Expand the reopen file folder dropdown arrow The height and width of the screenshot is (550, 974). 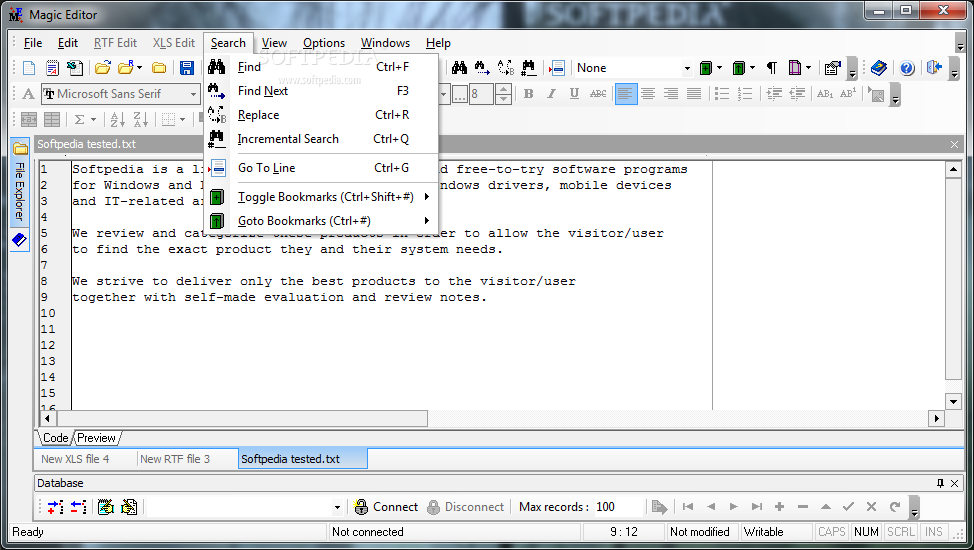point(139,68)
